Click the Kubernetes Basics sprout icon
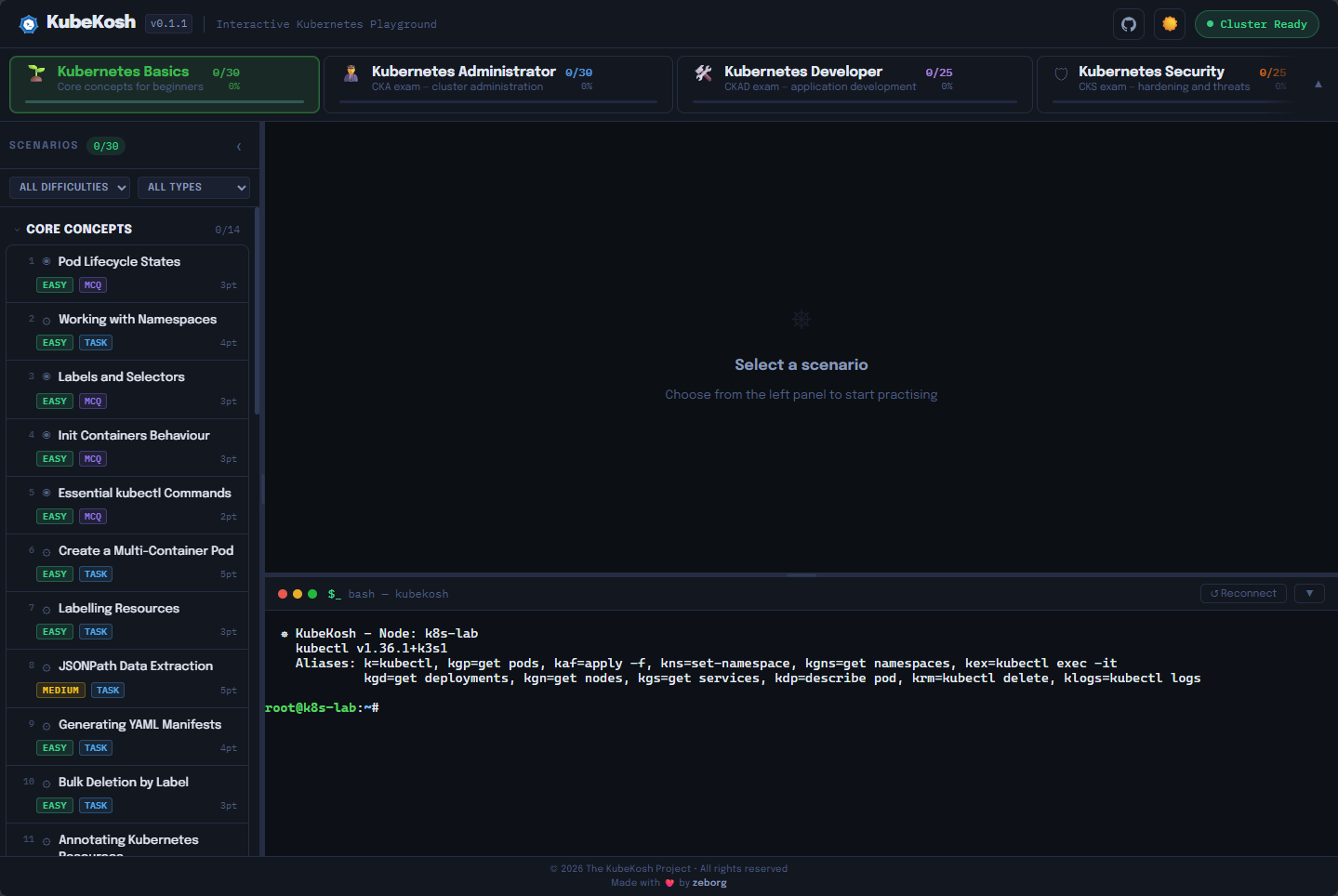 36,72
